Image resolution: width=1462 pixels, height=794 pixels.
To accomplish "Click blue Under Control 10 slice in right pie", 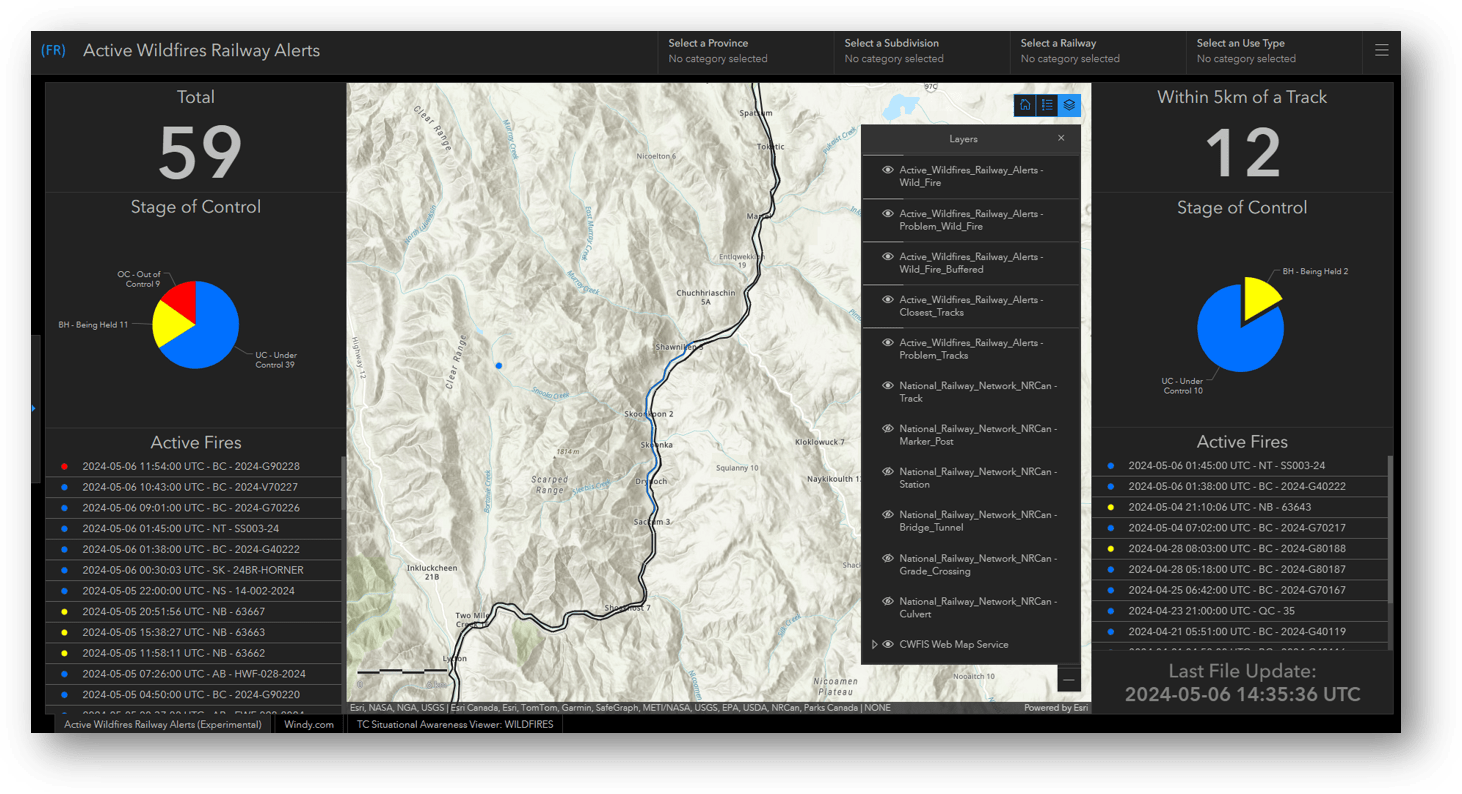I will pos(1236,335).
